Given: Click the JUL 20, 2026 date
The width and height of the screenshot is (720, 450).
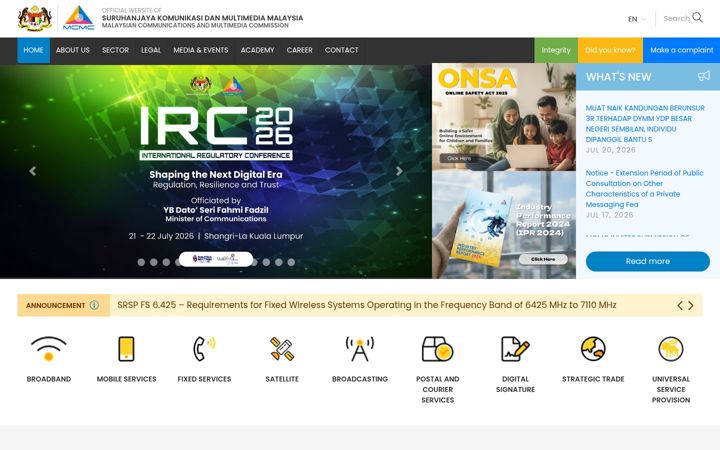Looking at the screenshot, I should (611, 150).
